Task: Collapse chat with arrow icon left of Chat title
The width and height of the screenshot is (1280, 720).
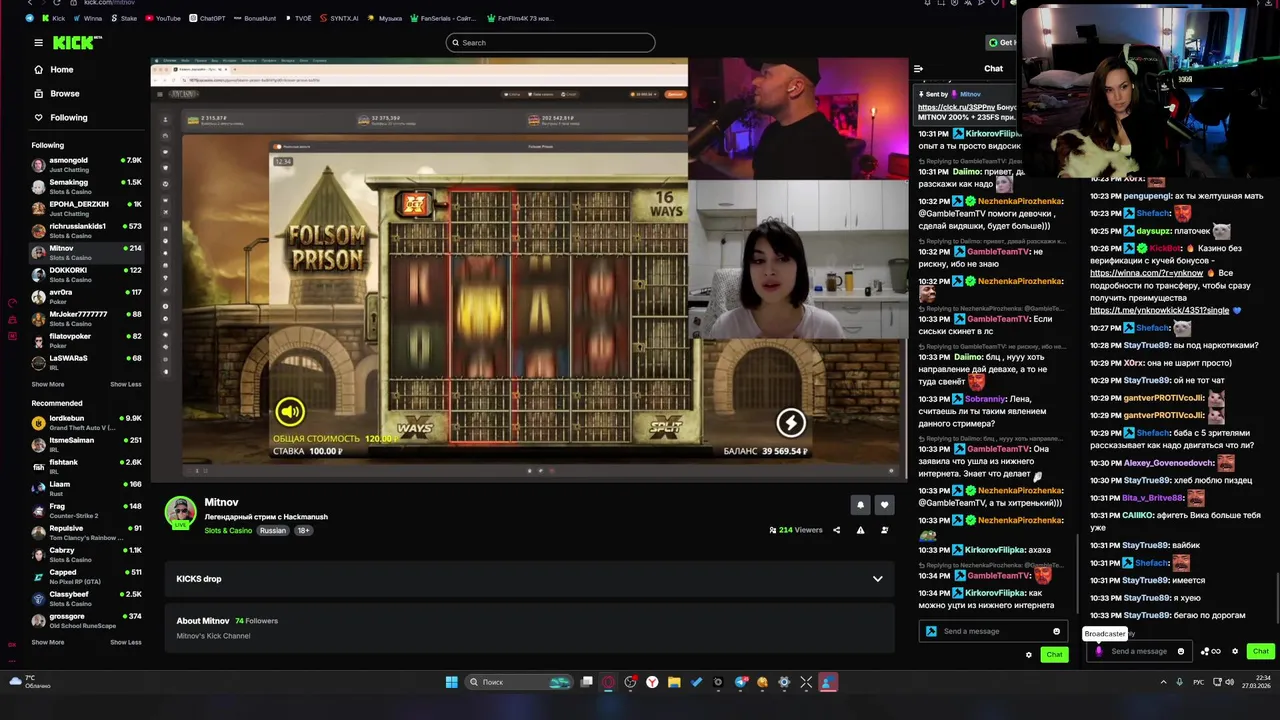Action: point(918,69)
